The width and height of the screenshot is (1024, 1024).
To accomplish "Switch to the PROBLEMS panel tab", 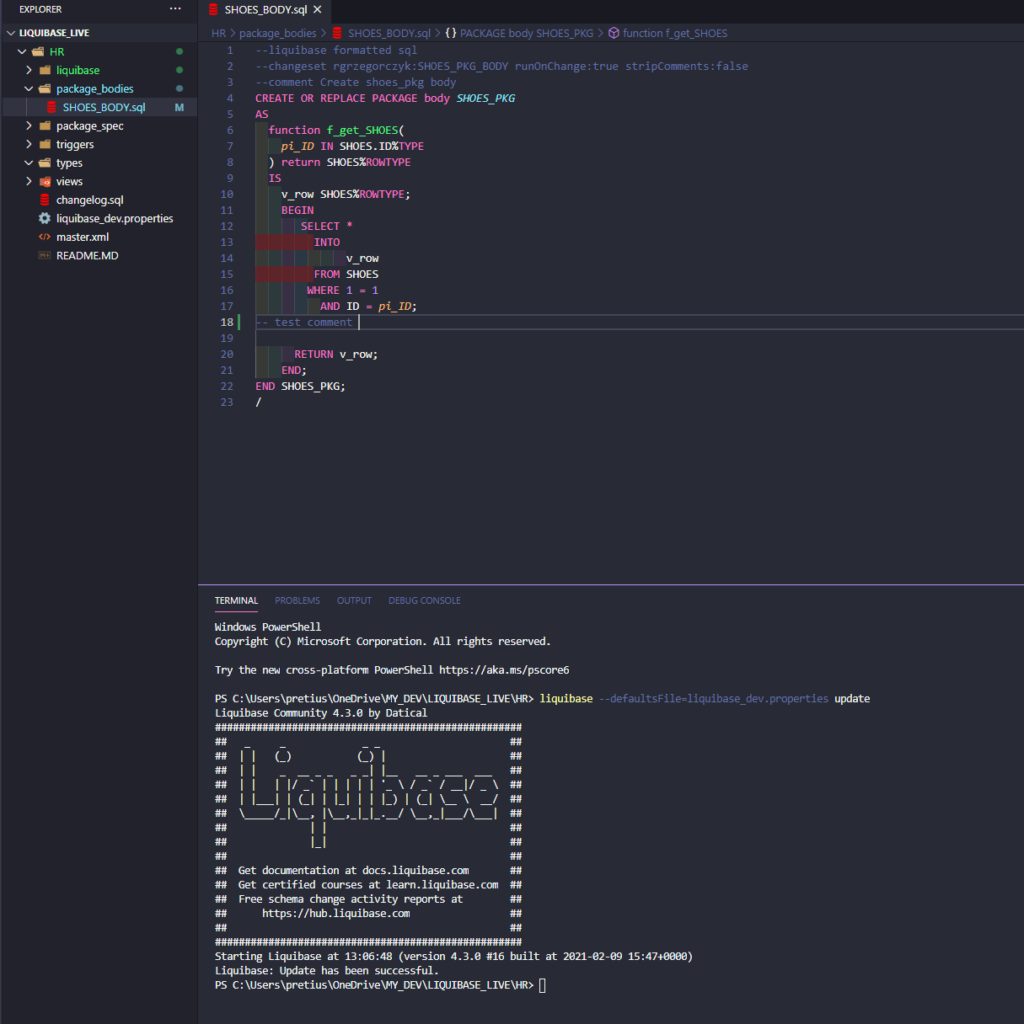I will pyautogui.click(x=297, y=600).
